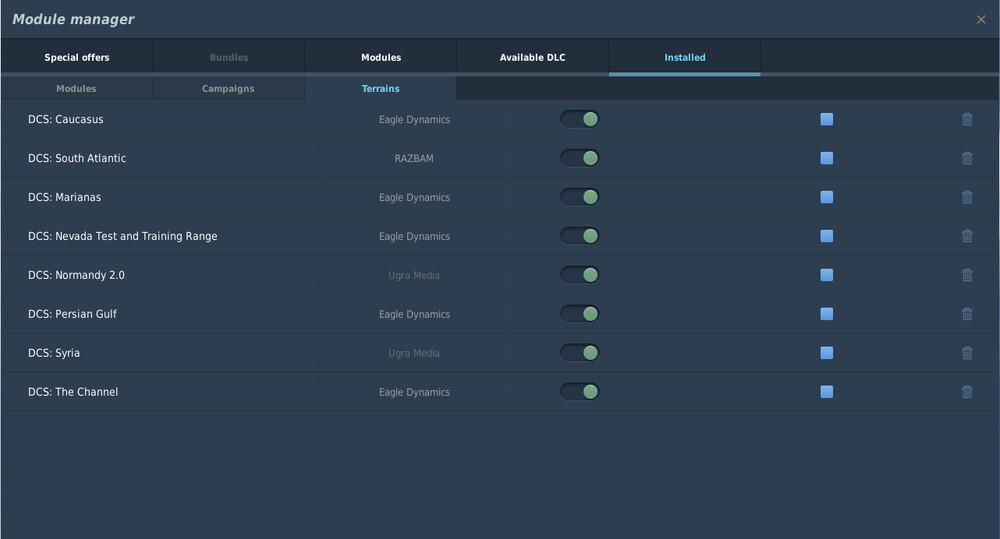Open the Campaigns sub-tab
The width and height of the screenshot is (1000, 539).
[228, 89]
